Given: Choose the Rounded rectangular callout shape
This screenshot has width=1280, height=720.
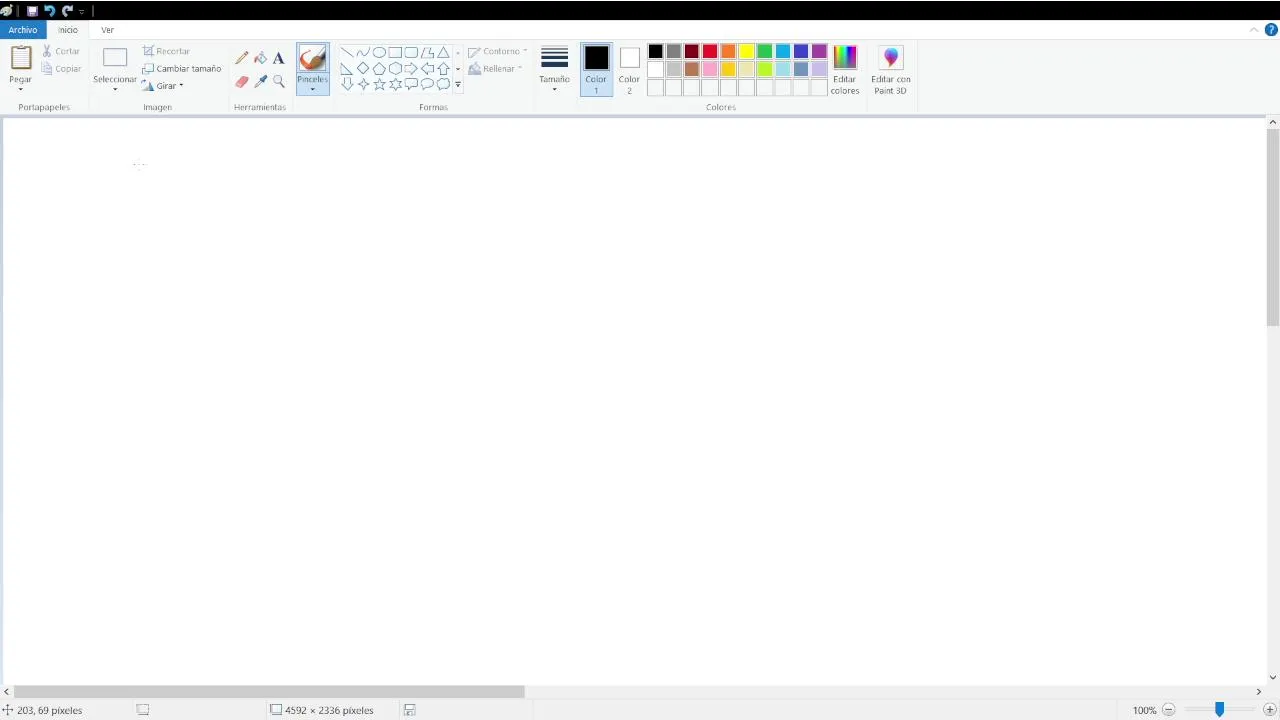Looking at the screenshot, I should click(411, 84).
